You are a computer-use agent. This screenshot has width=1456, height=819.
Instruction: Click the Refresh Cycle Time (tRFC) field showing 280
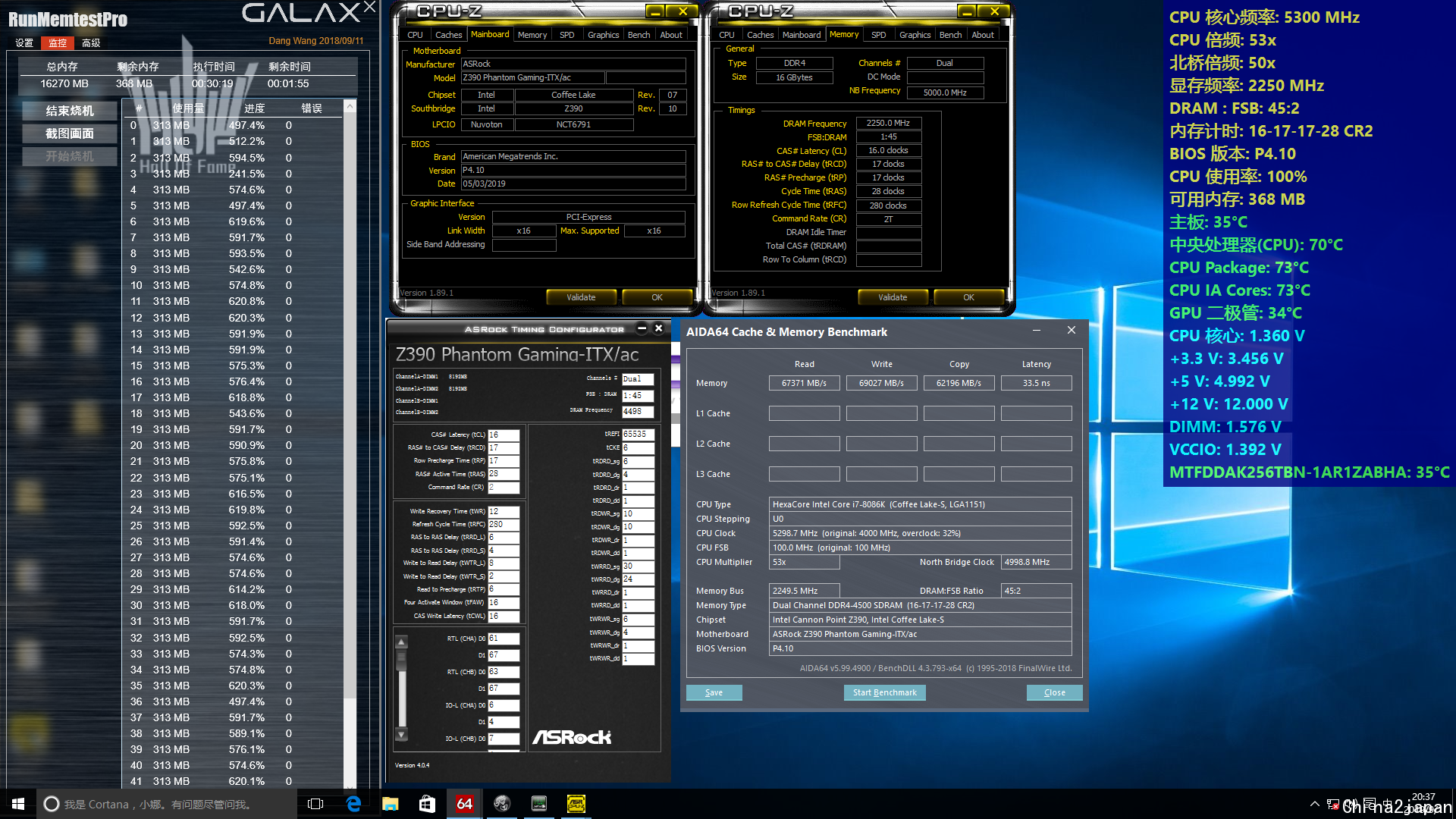tap(504, 524)
